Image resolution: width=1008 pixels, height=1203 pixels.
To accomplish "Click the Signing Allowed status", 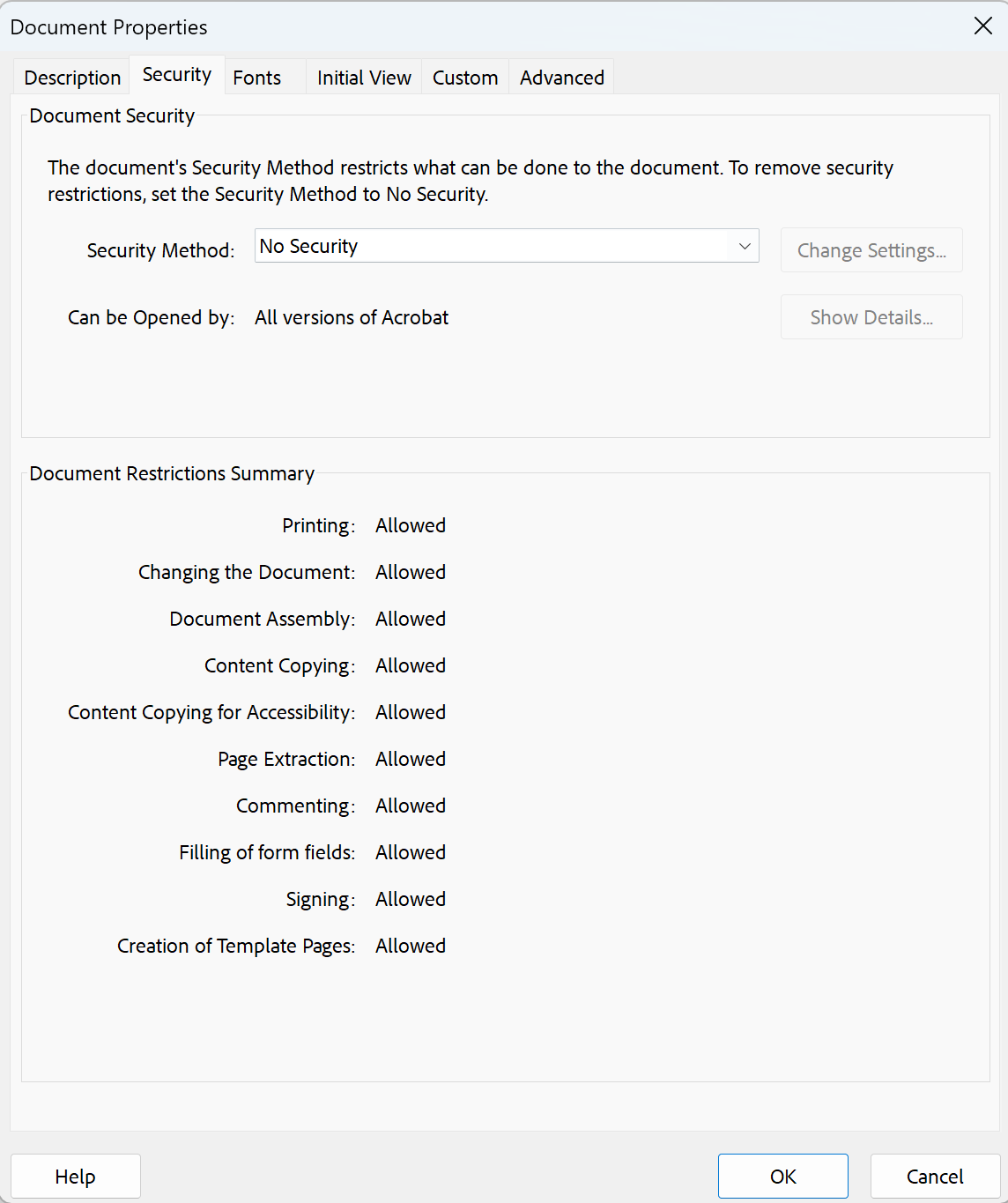I will pos(411,899).
